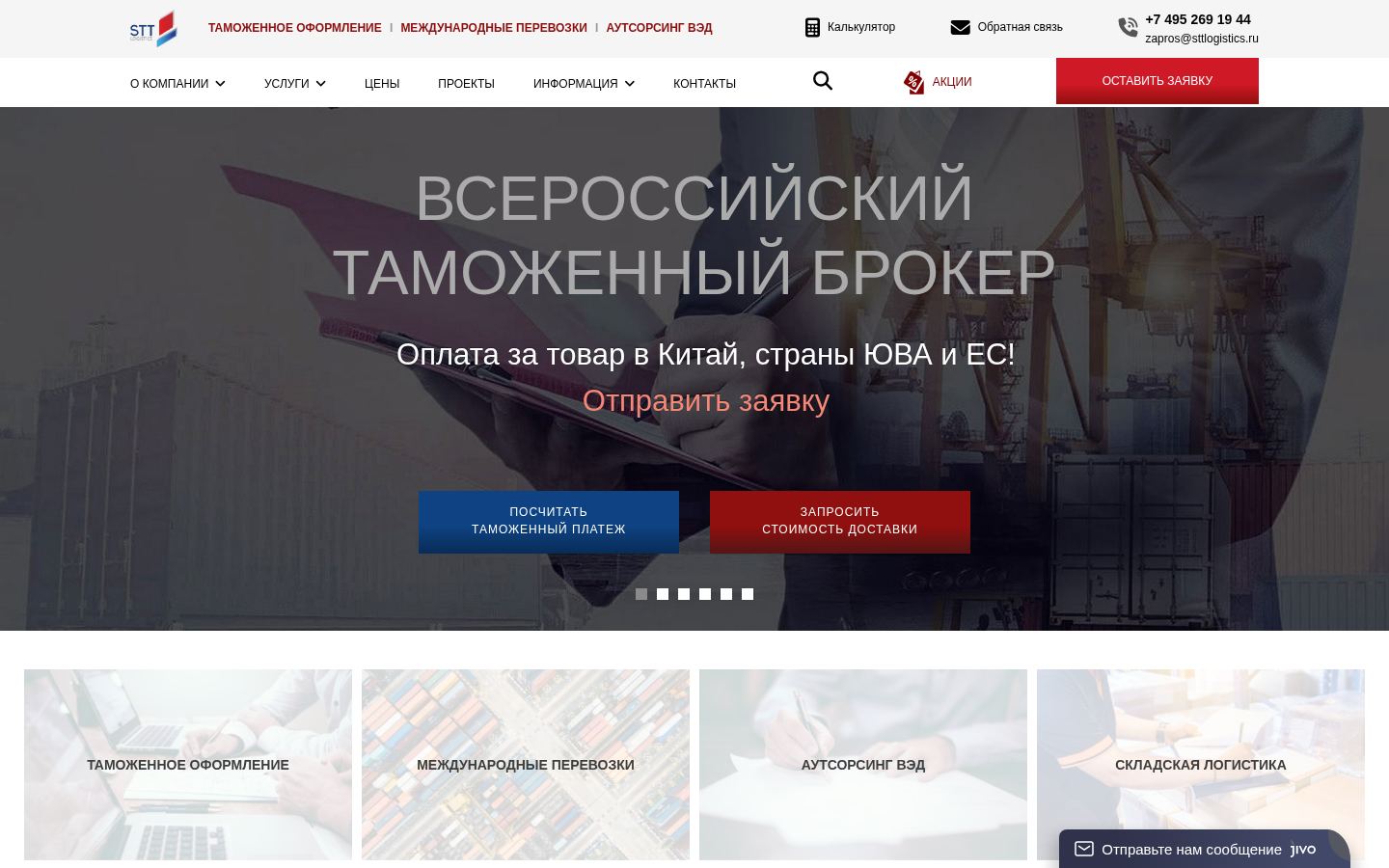Click Запросить стоимость доставки button

[x=840, y=522]
